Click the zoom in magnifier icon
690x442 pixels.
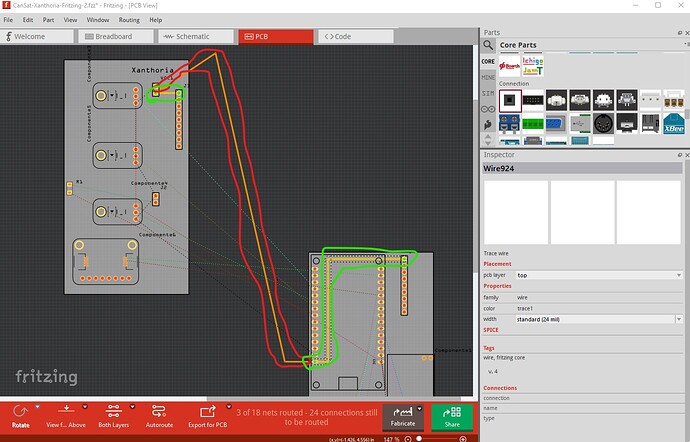point(463,439)
